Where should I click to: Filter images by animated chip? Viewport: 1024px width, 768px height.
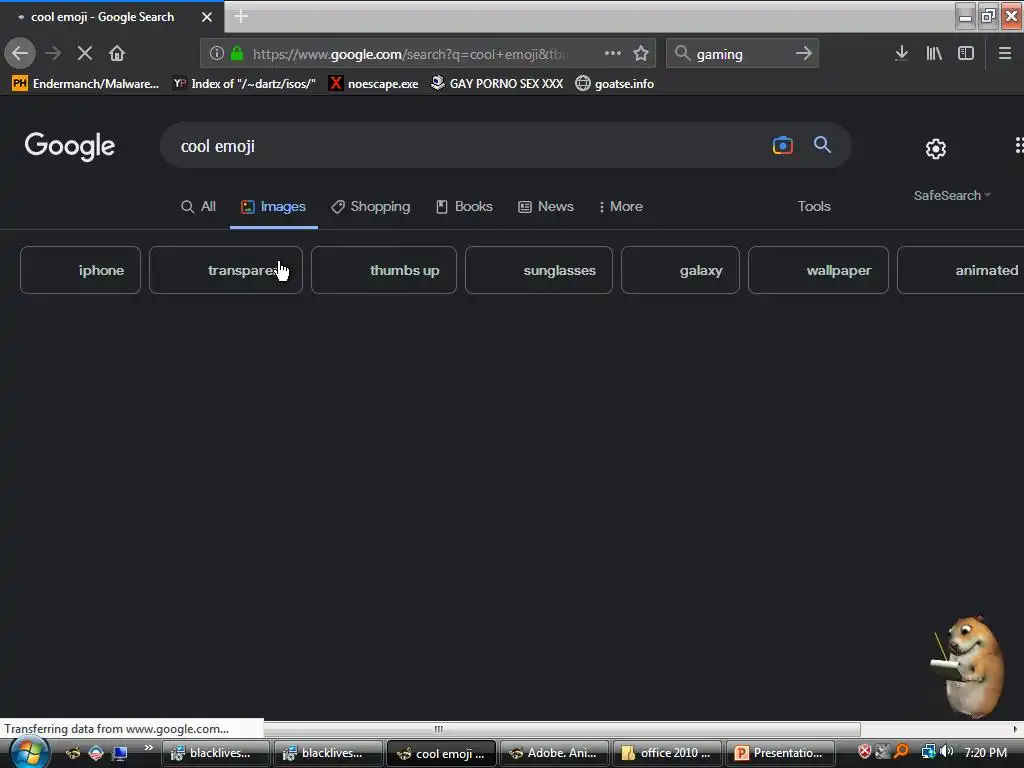tap(961, 270)
